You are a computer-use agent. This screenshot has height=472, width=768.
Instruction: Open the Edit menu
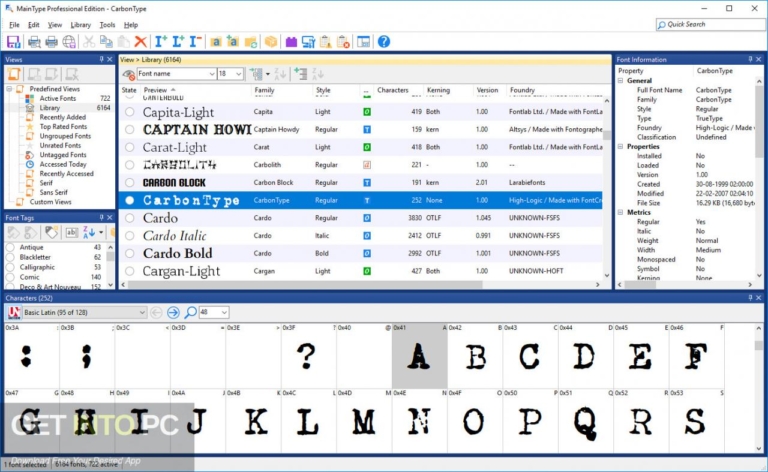[33, 24]
